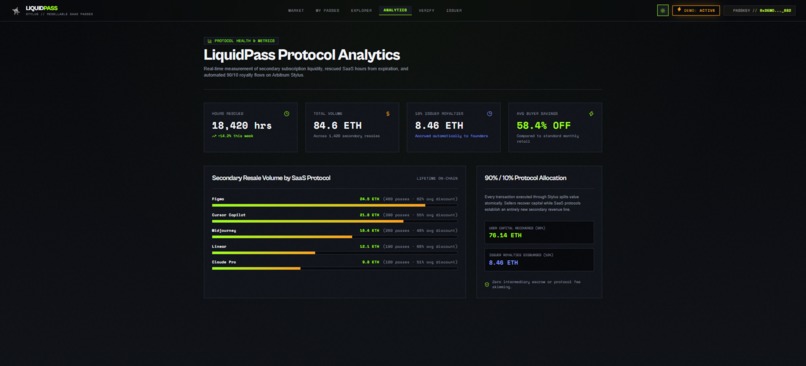Open the Issuer tab

454,10
